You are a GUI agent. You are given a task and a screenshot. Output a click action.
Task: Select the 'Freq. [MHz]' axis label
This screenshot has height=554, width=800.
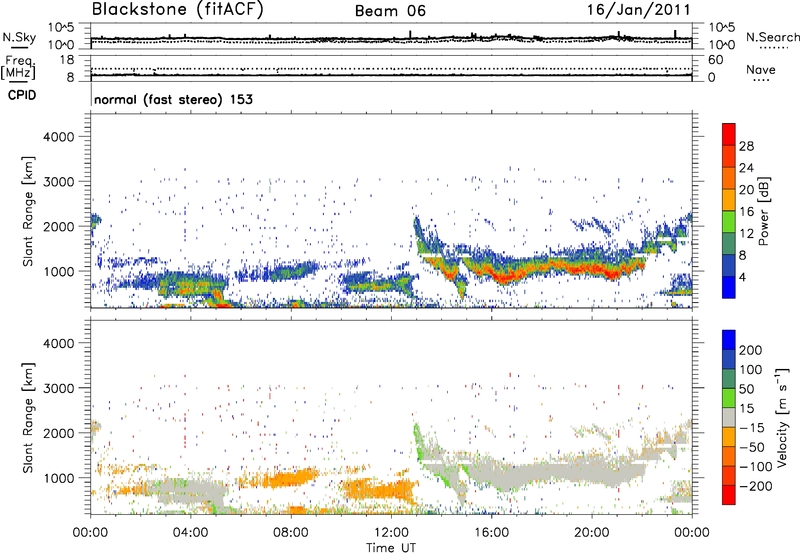click(x=19, y=68)
